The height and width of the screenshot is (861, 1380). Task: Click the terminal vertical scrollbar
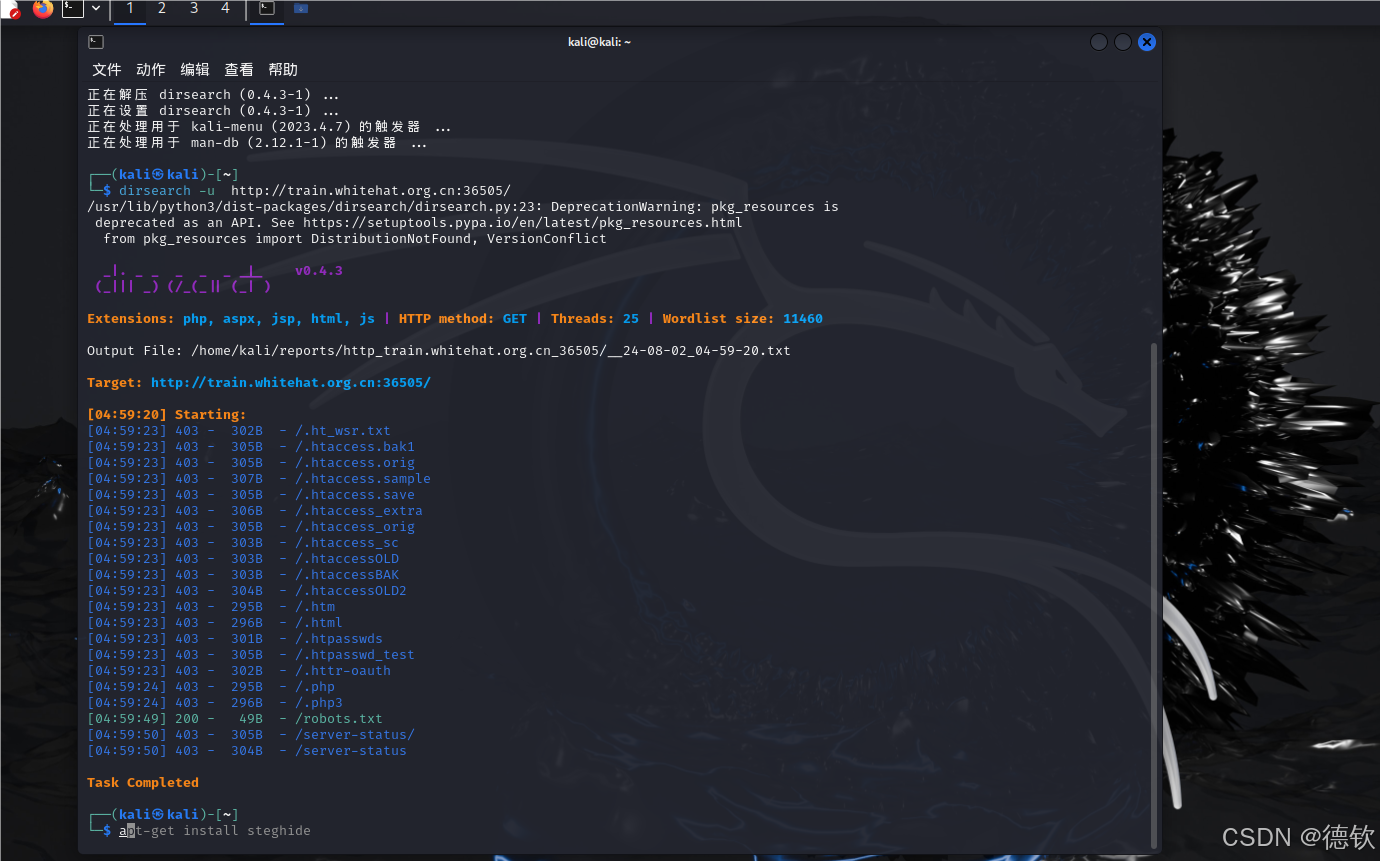coord(1154,590)
